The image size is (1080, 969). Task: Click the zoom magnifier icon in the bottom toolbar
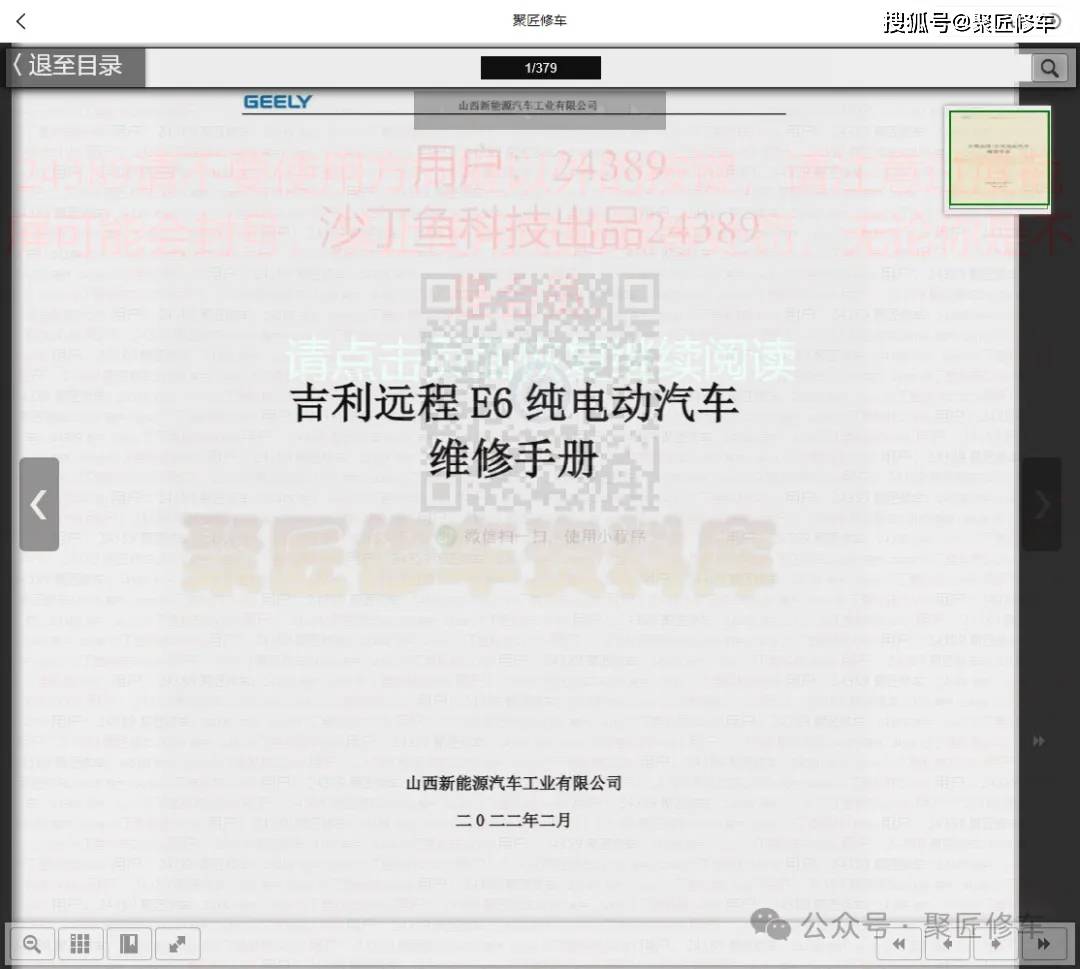pos(32,944)
